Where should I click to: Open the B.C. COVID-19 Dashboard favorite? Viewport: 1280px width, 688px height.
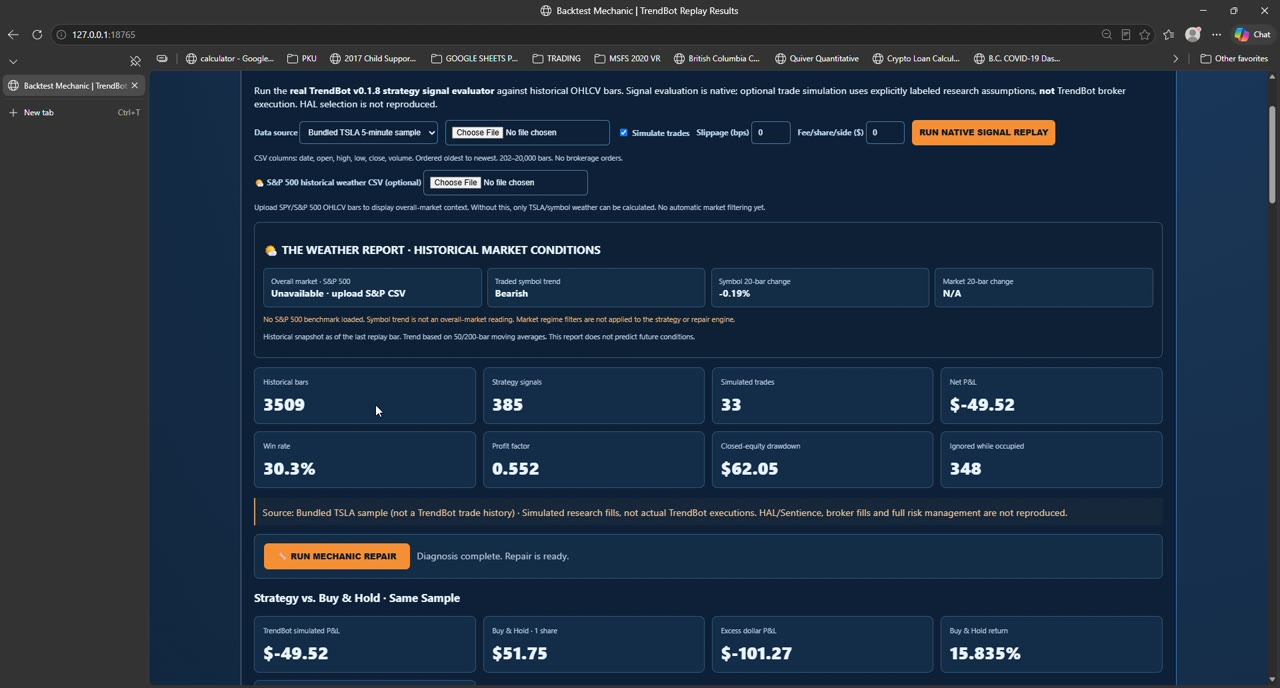(x=1017, y=58)
